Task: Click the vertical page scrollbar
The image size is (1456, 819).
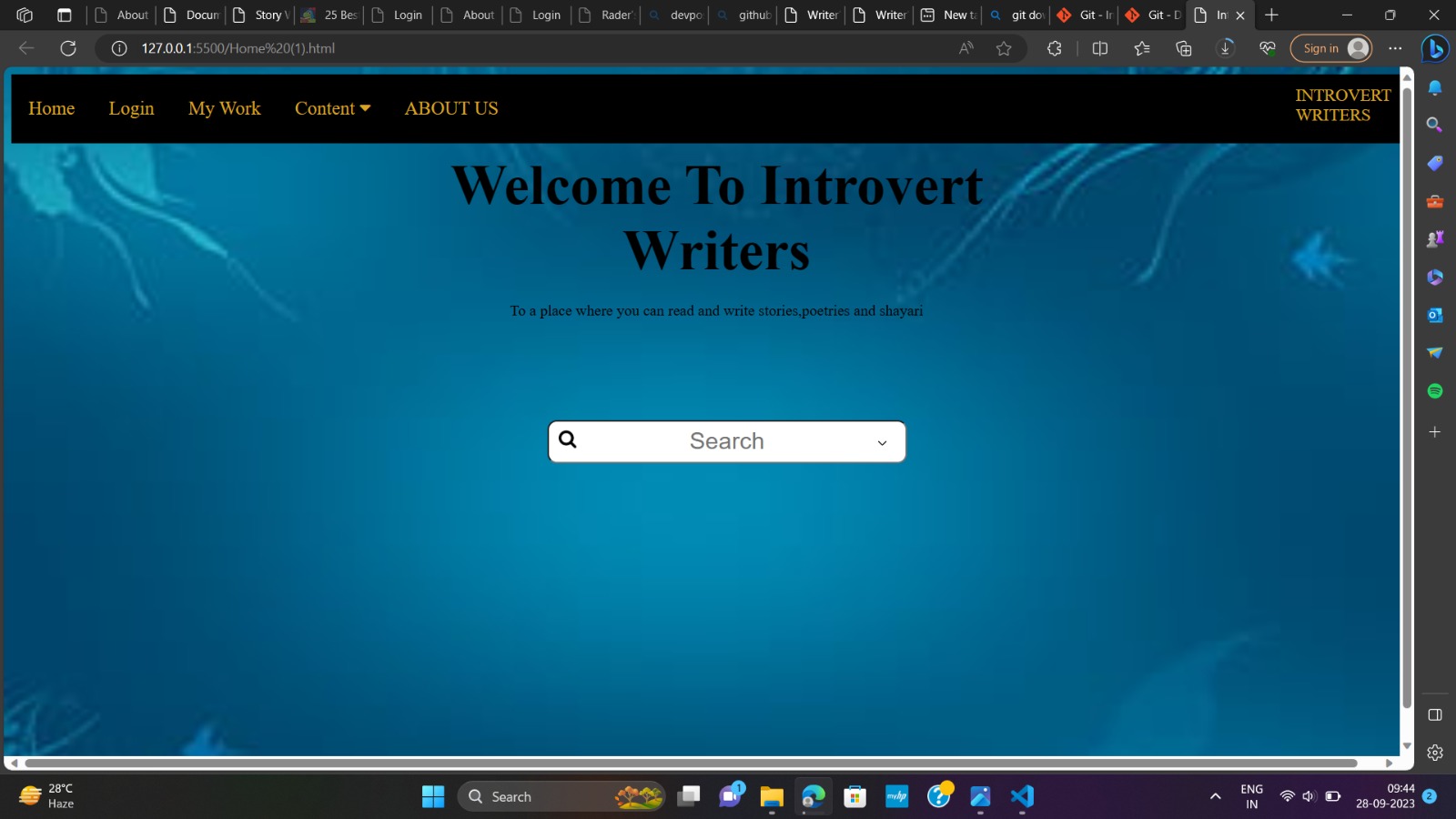Action: (1407, 399)
